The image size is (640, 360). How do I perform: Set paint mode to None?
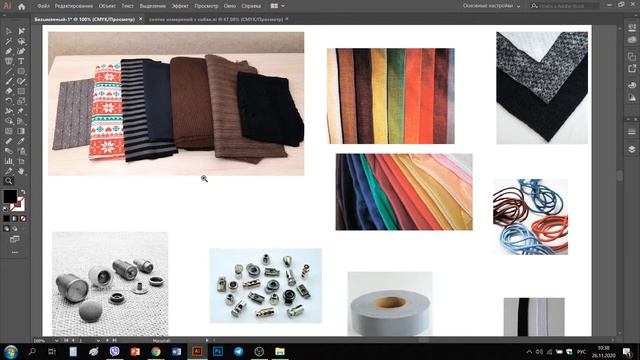pyautogui.click(x=23, y=219)
